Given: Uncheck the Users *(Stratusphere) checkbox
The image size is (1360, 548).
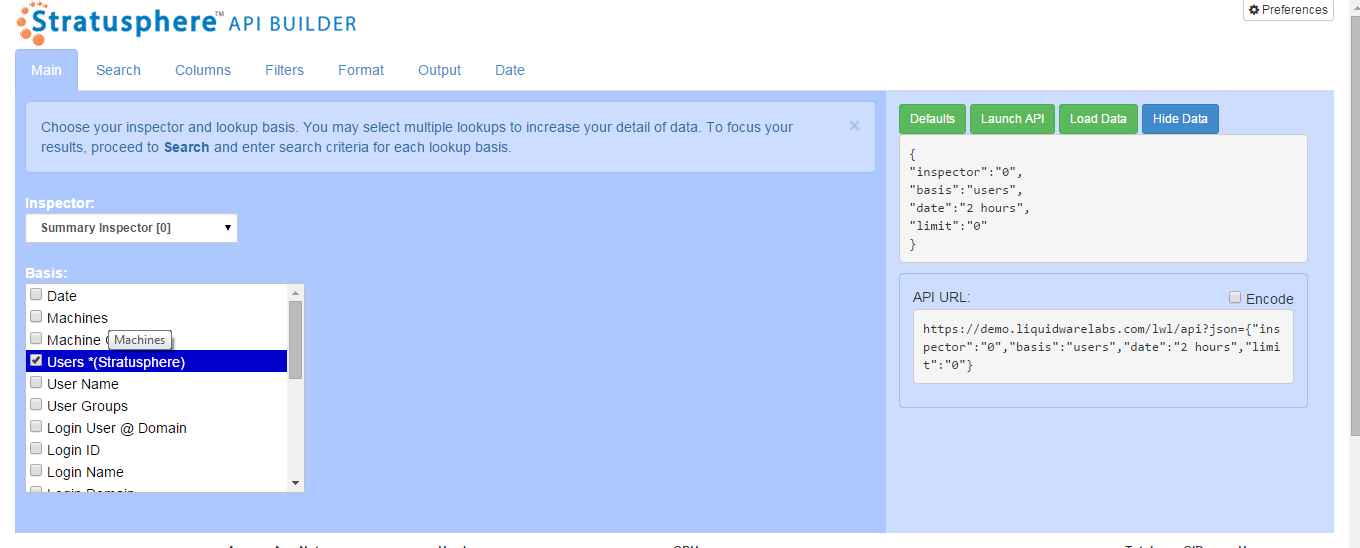Looking at the screenshot, I should tap(36, 361).
